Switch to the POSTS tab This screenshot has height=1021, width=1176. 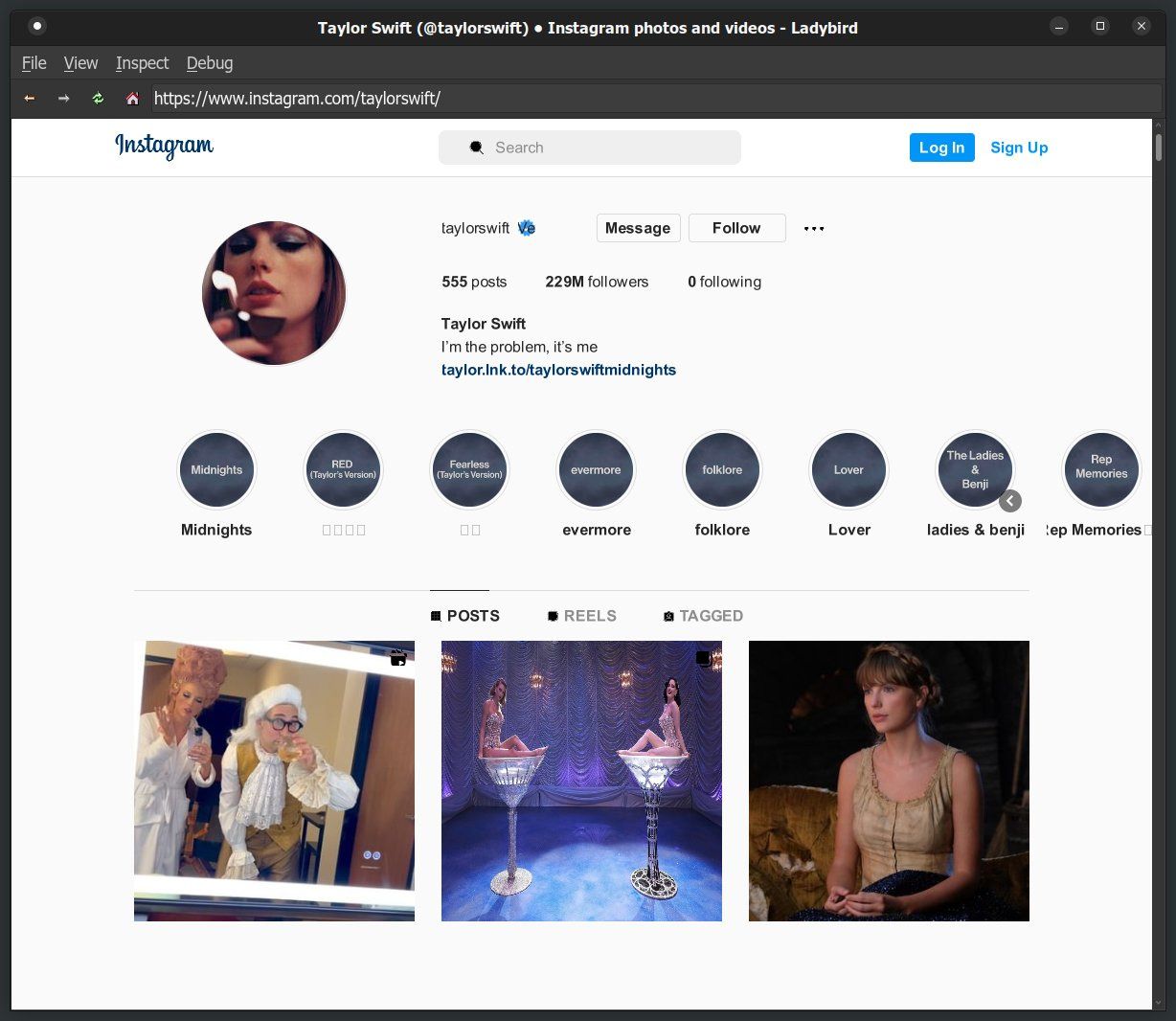pyautogui.click(x=465, y=616)
